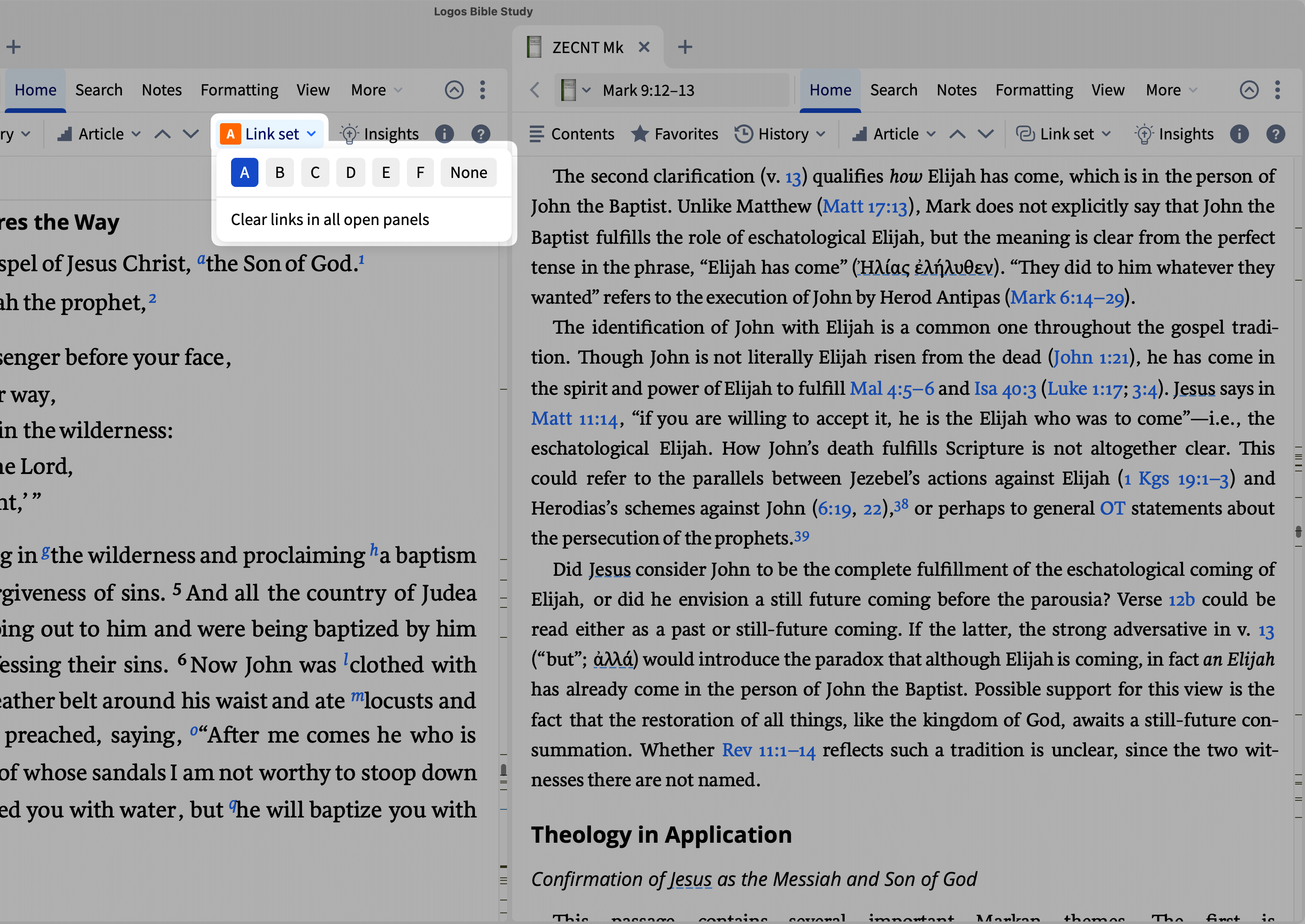This screenshot has width=1305, height=924.
Task: Open left panel kebab menu
Action: [483, 90]
